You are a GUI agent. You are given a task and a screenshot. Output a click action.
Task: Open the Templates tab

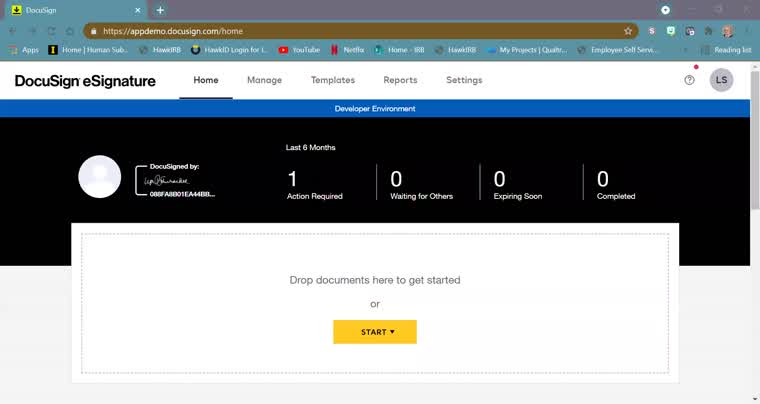click(x=333, y=80)
